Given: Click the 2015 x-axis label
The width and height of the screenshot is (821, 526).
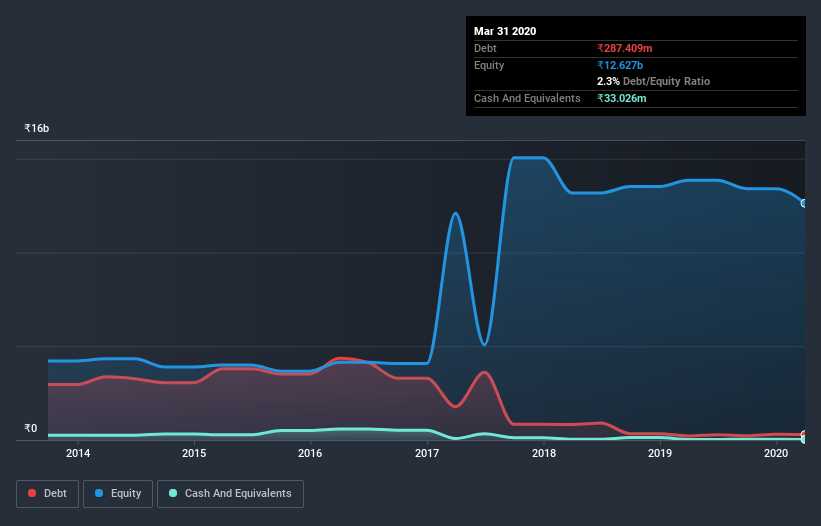Looking at the screenshot, I should 194,453.
